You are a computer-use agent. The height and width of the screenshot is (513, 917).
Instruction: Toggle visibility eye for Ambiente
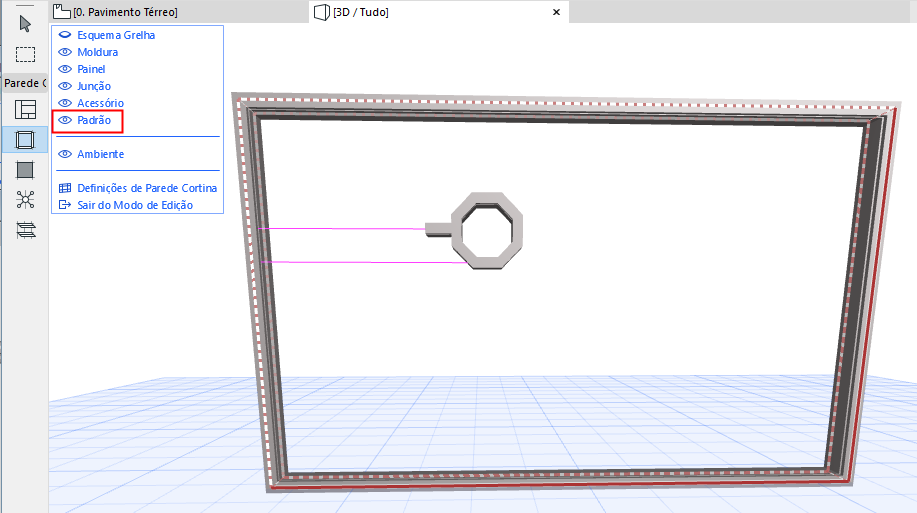(x=65, y=154)
